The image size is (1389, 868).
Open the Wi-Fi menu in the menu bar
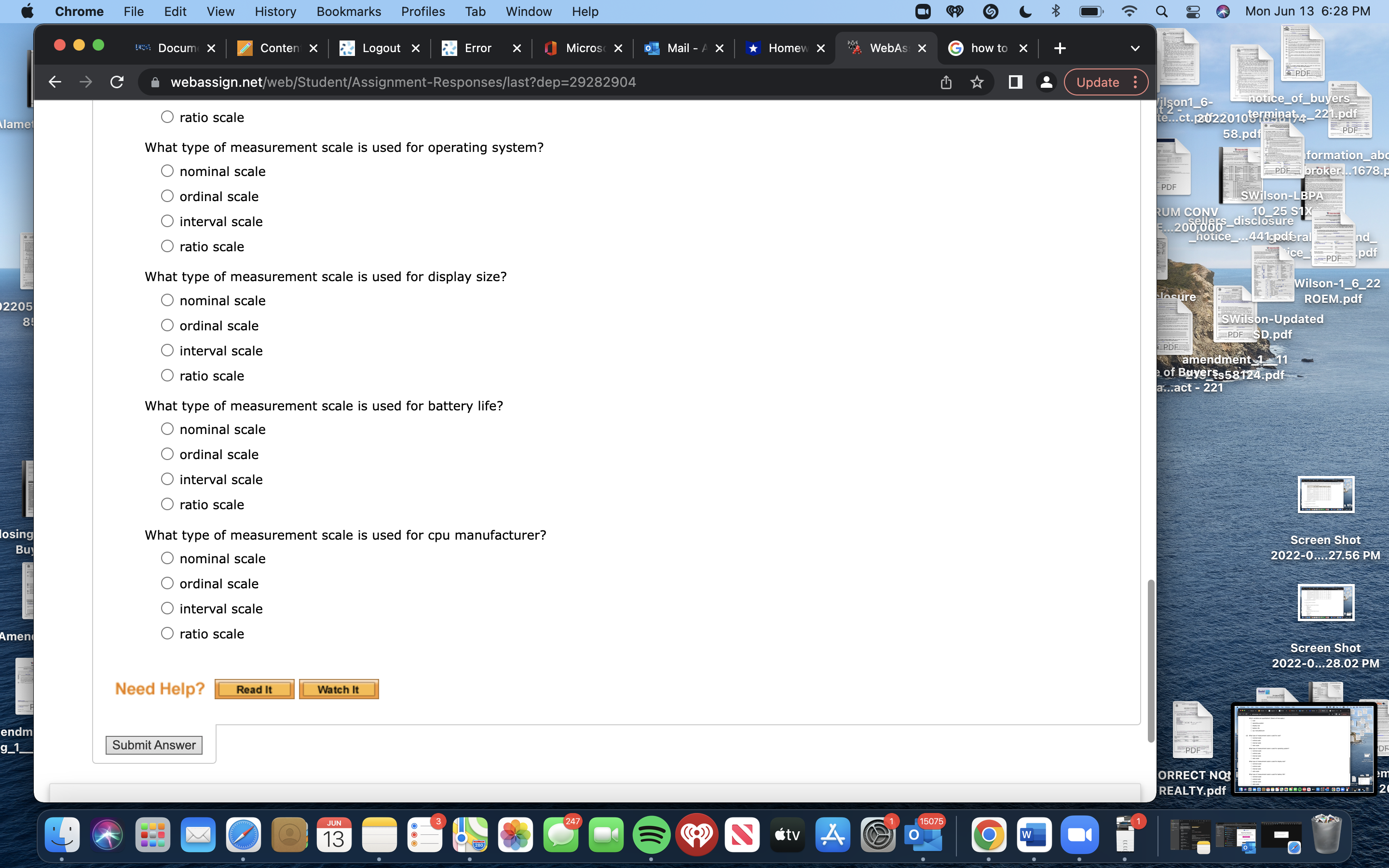point(1129,11)
